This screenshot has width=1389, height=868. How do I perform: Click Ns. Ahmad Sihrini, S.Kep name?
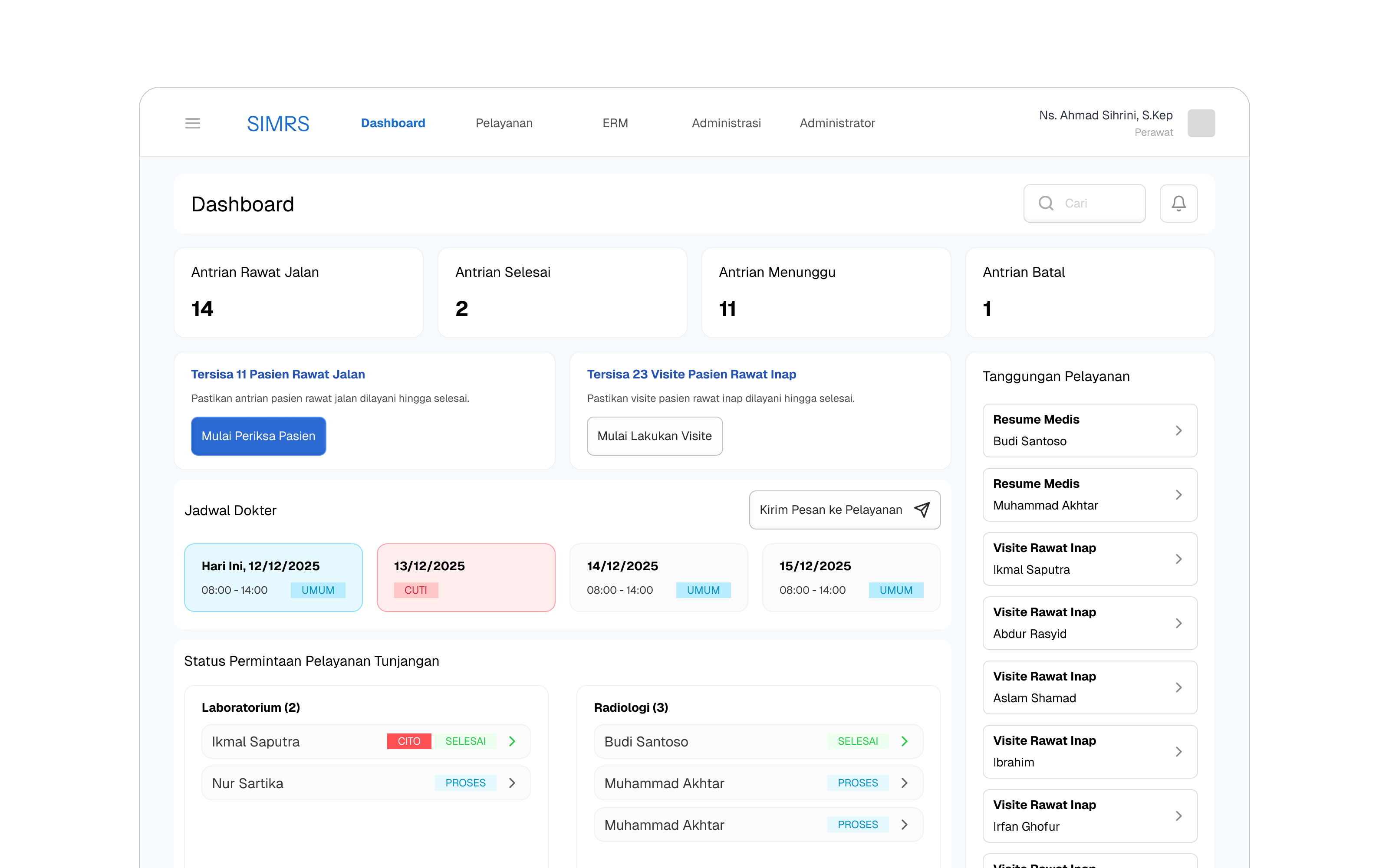(x=1106, y=115)
